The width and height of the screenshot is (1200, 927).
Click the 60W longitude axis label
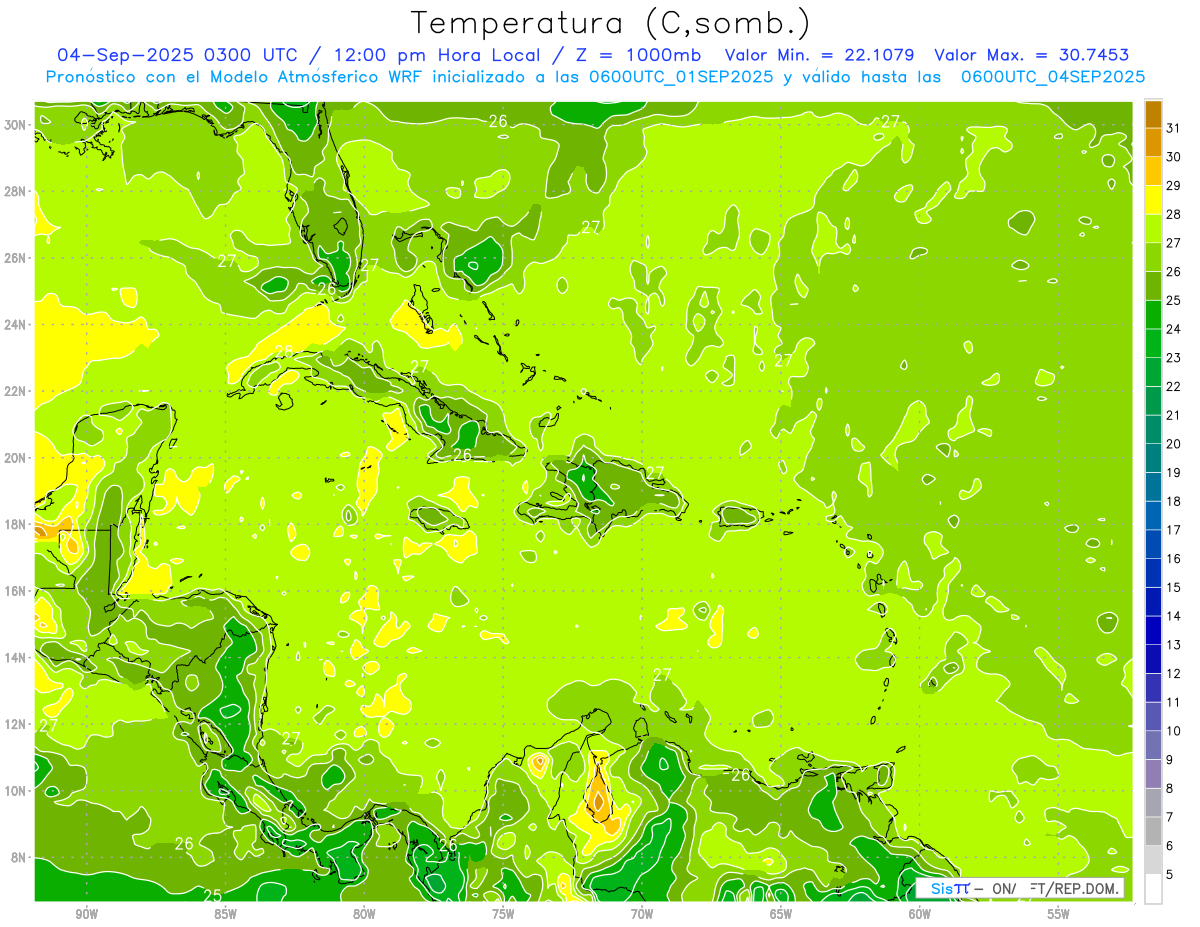tap(920, 914)
